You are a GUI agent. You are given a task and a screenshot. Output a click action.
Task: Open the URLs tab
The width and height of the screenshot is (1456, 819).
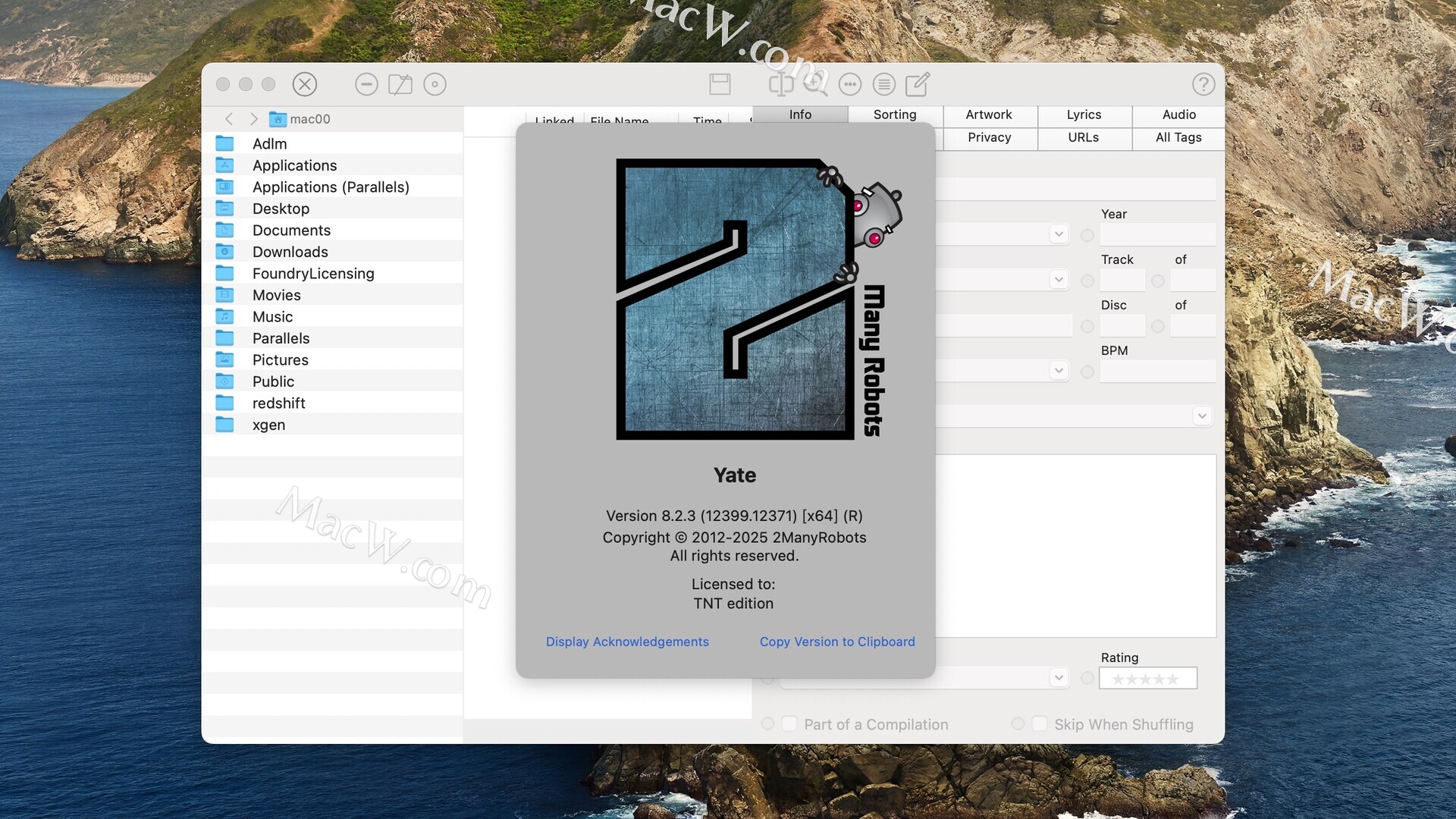point(1084,137)
